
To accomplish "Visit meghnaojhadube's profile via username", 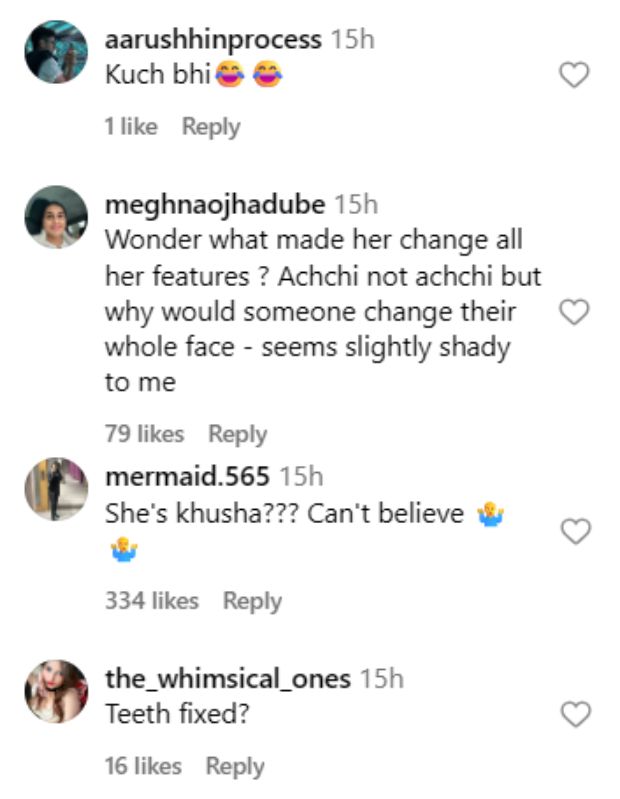I will click(x=215, y=204).
